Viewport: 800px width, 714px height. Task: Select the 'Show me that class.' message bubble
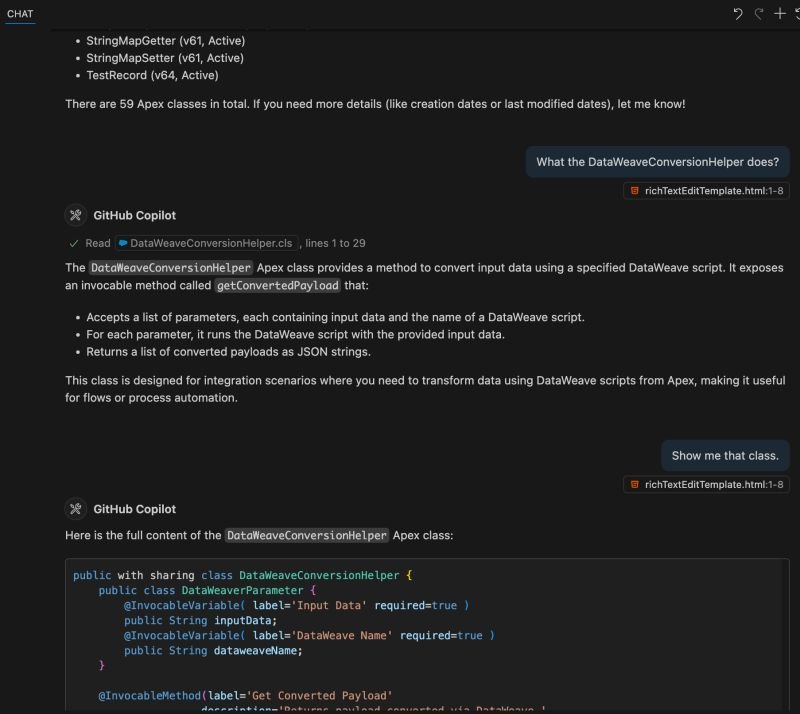(x=725, y=455)
